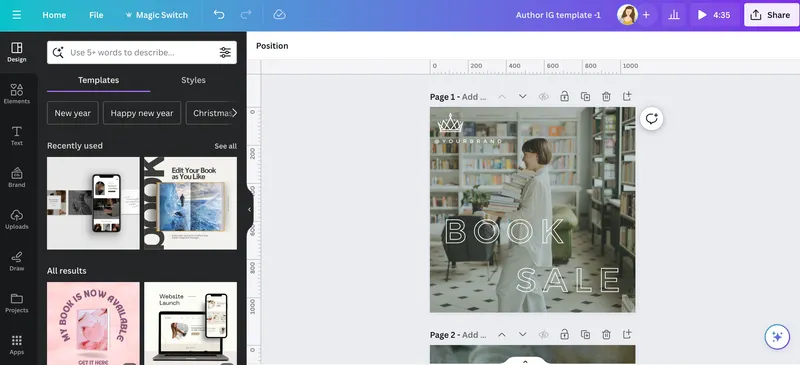Open the File menu
This screenshot has width=800, height=365.
(x=96, y=15)
